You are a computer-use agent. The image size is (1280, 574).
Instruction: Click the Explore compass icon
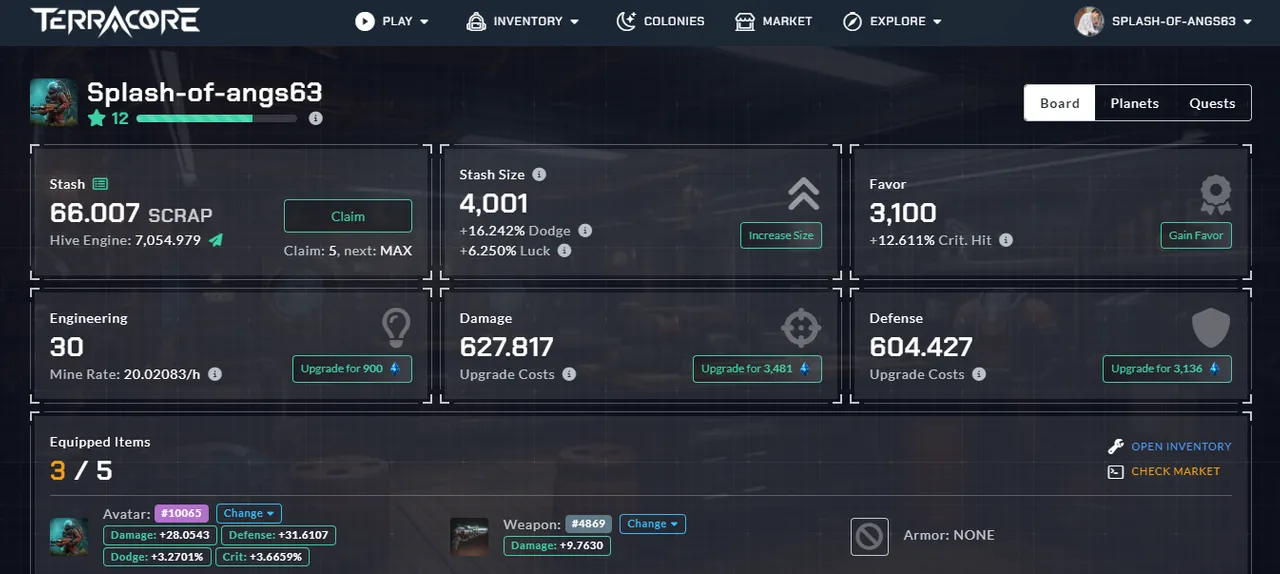[853, 21]
